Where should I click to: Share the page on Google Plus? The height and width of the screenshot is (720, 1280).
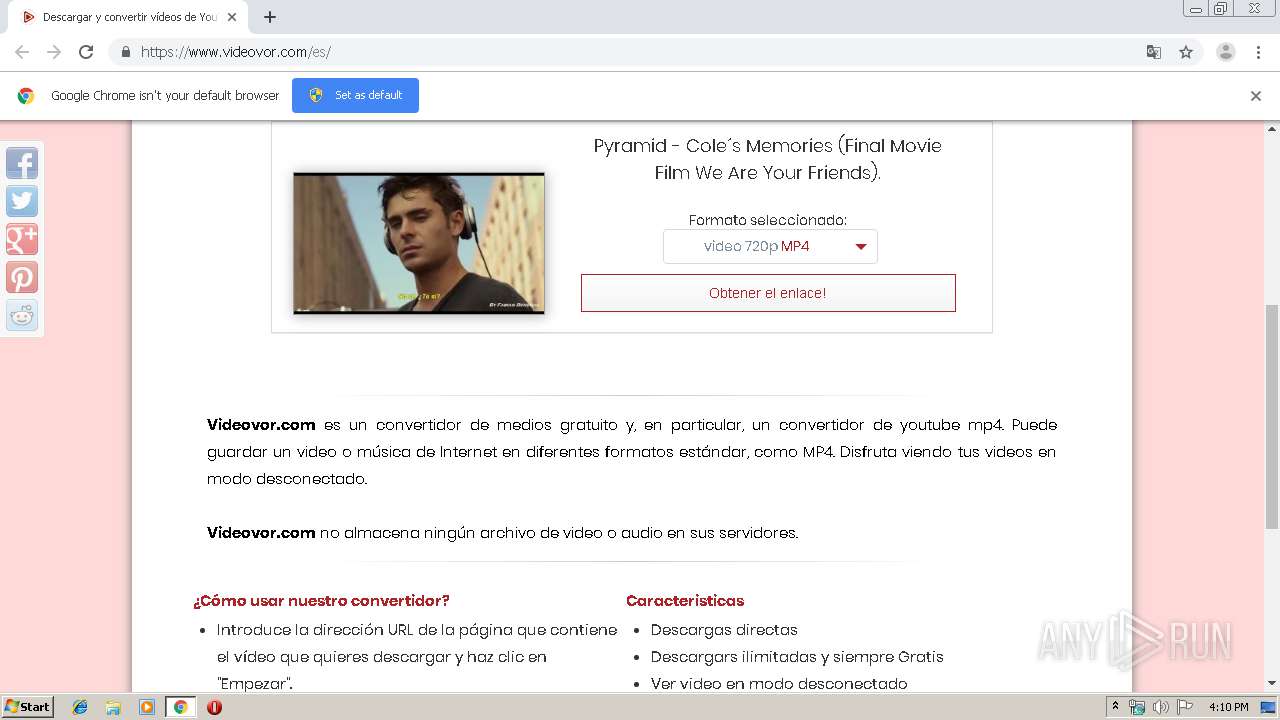click(22, 239)
